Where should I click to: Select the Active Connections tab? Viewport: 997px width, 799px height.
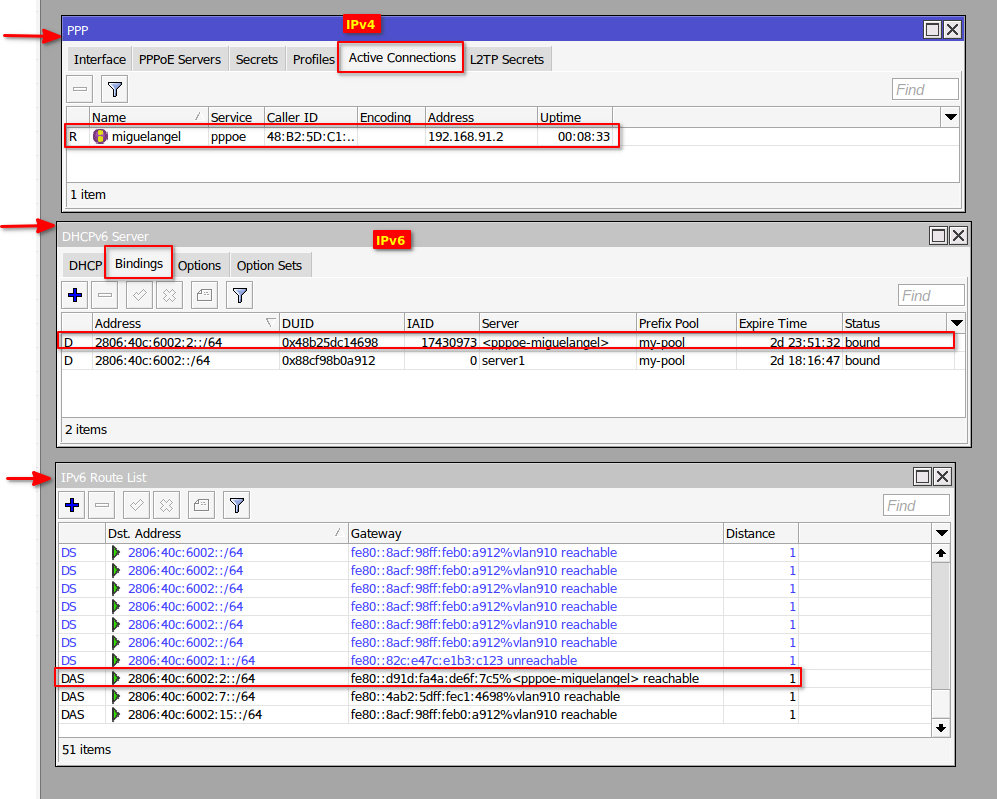tap(402, 57)
